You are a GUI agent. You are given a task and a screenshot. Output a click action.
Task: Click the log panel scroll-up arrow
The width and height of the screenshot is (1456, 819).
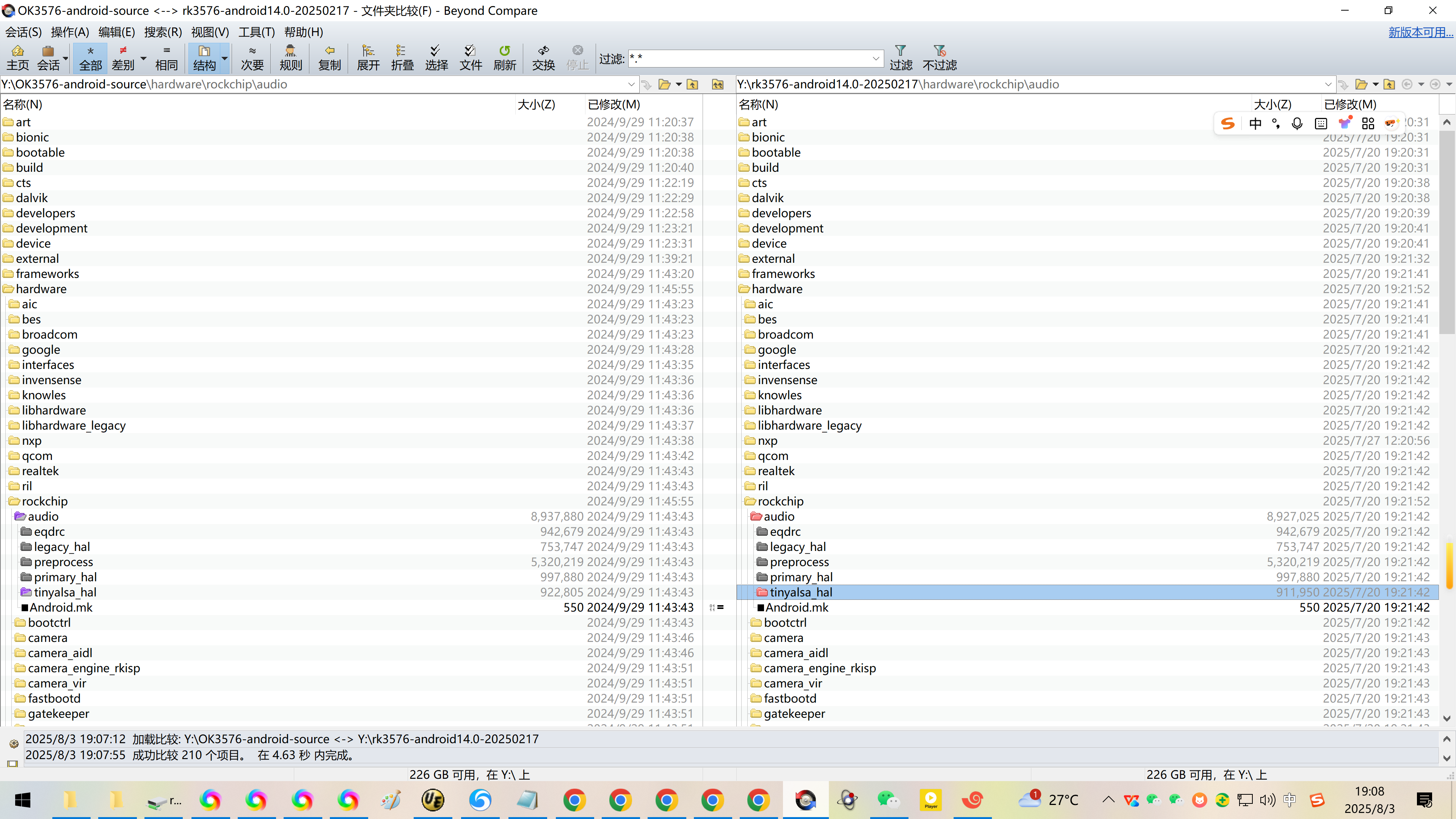[1447, 739]
